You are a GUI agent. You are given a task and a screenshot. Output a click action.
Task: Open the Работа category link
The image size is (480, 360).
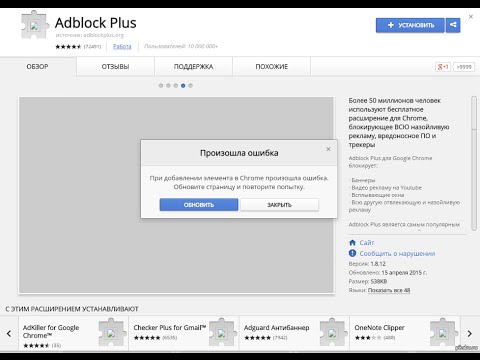click(x=122, y=46)
